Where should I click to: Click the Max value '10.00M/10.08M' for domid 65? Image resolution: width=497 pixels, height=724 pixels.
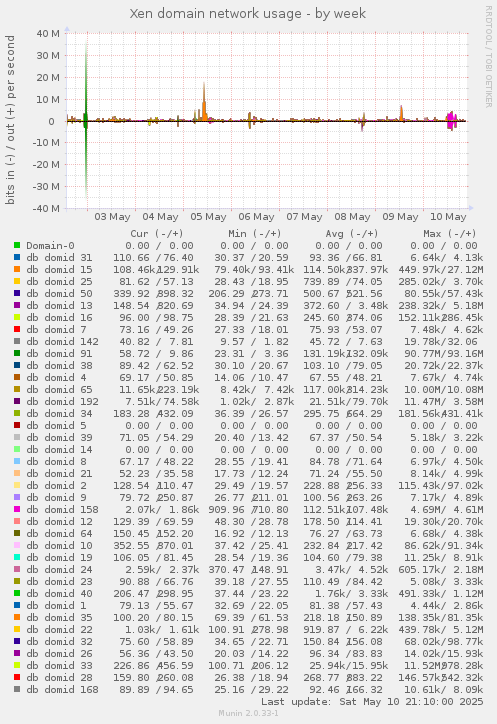click(443, 390)
